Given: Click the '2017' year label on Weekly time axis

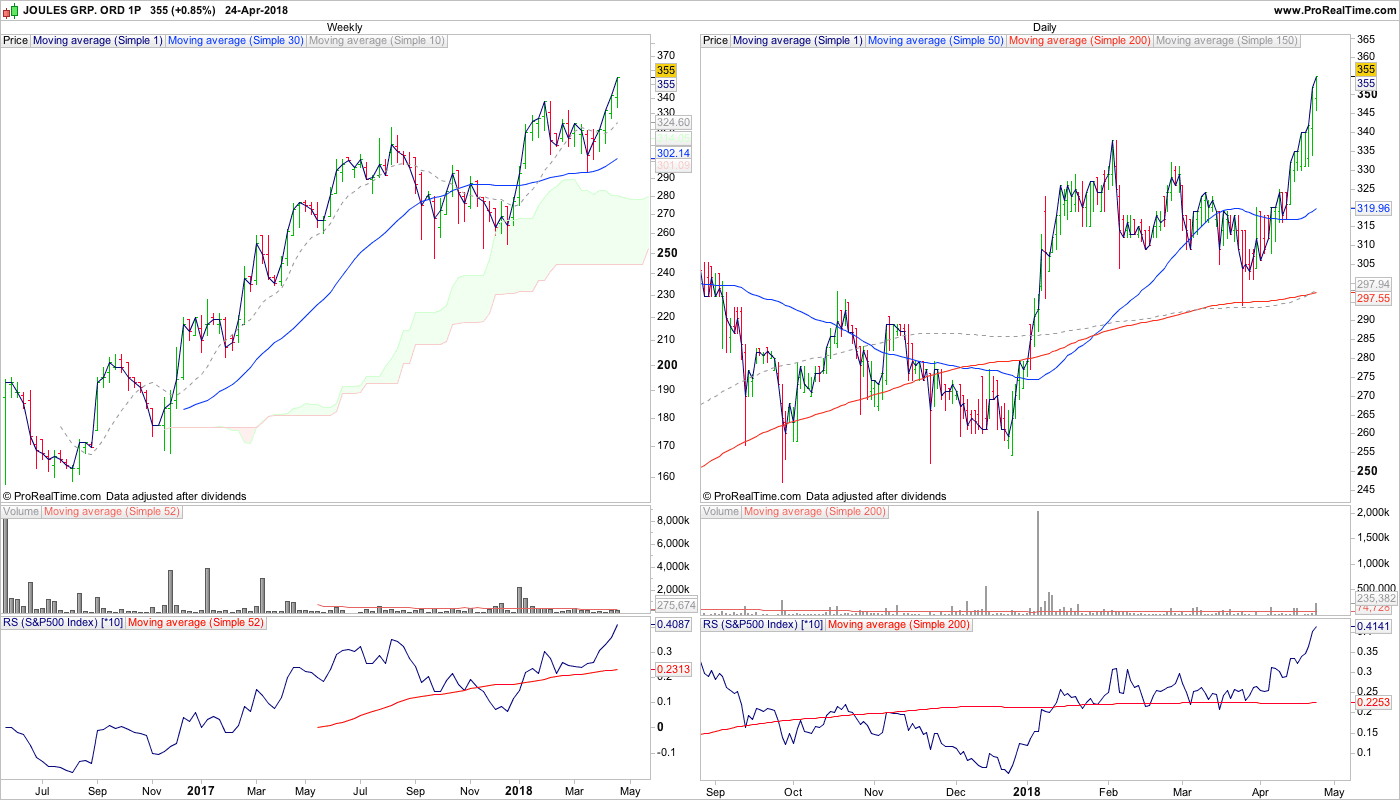Looking at the screenshot, I should click(201, 790).
